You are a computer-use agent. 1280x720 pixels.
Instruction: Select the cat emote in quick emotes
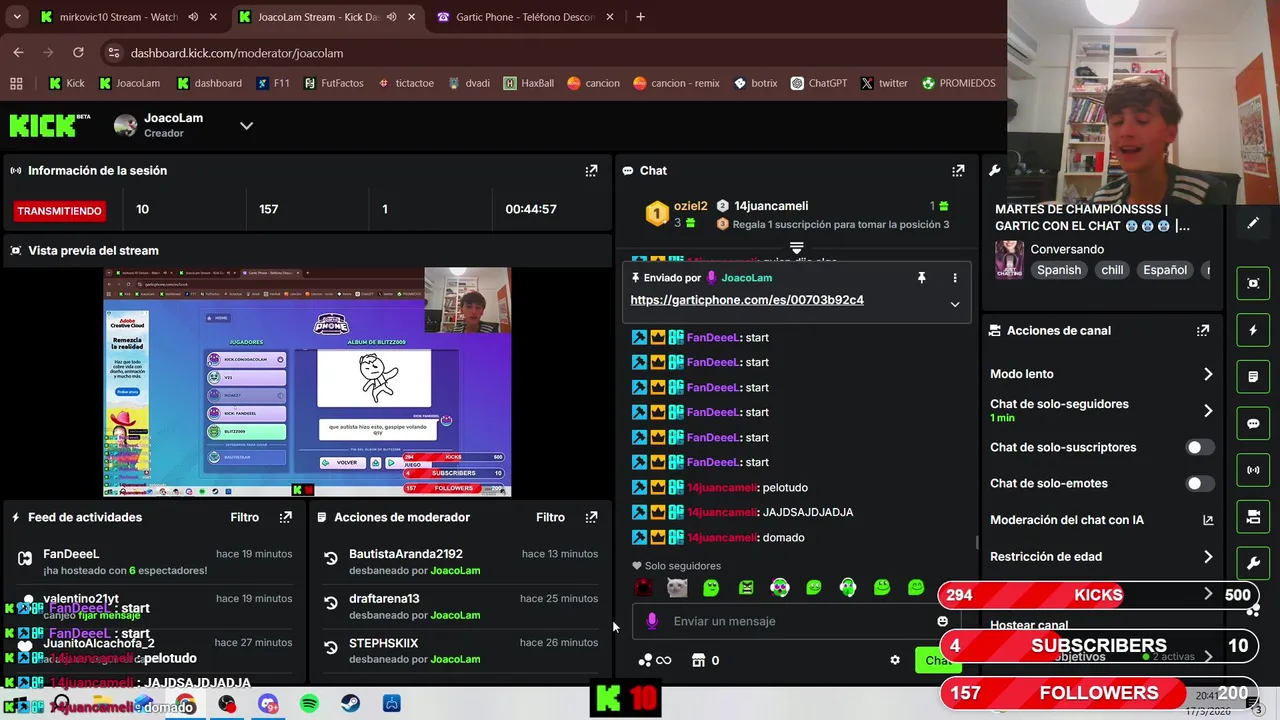click(677, 588)
